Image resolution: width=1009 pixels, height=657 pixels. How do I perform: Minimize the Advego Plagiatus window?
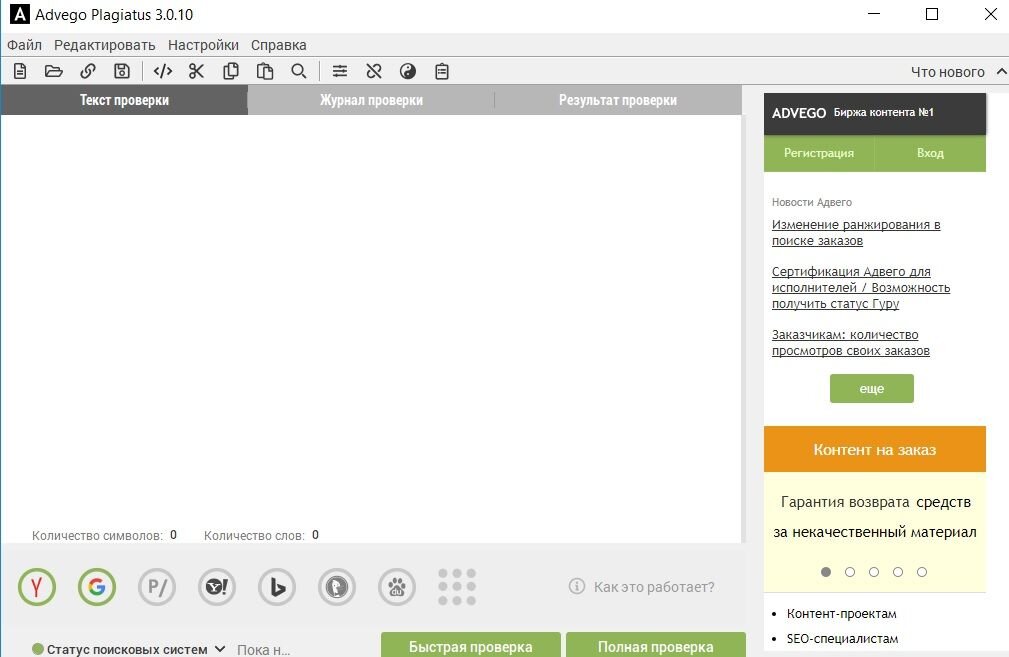click(874, 14)
